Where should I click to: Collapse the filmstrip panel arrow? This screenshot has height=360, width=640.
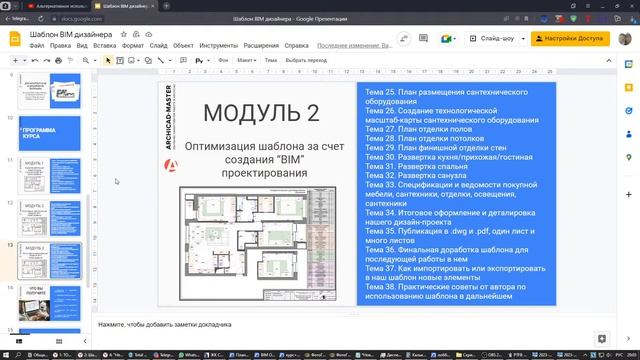pyautogui.click(x=85, y=341)
